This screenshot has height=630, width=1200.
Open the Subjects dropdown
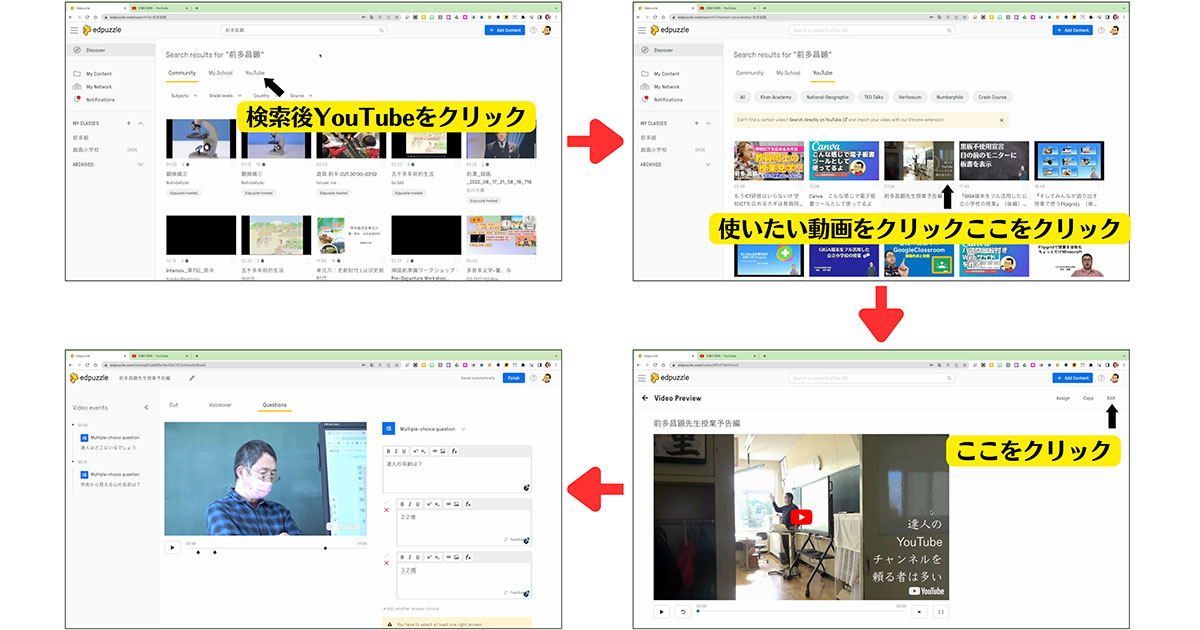tap(182, 96)
